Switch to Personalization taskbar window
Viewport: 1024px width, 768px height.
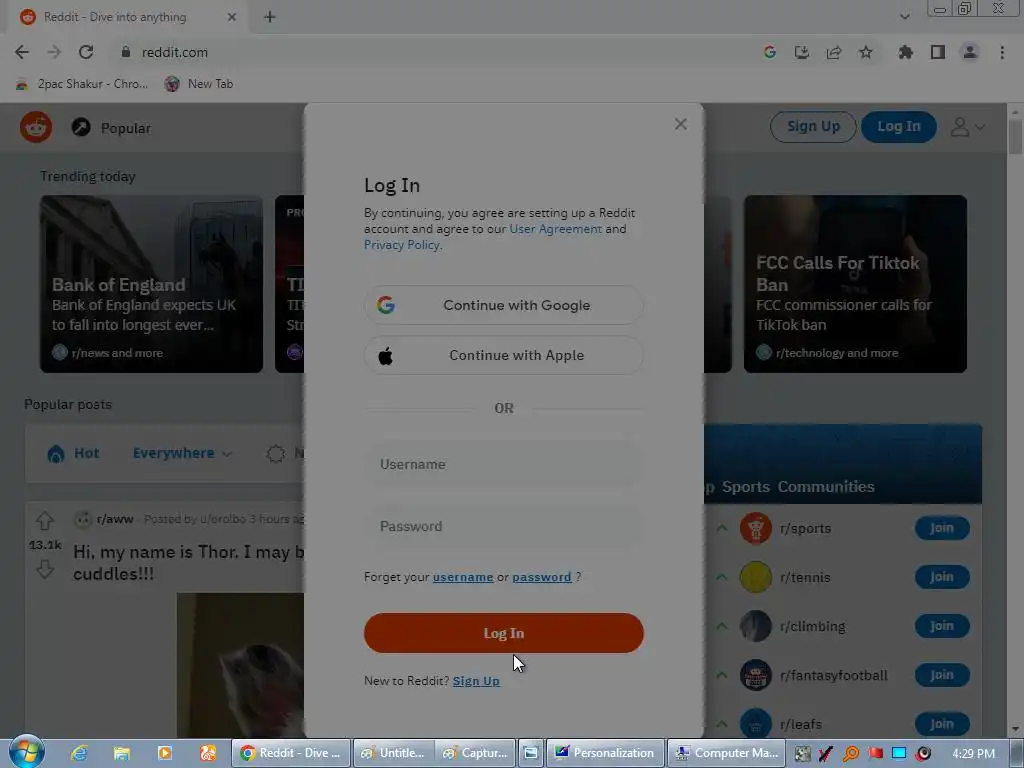point(605,753)
